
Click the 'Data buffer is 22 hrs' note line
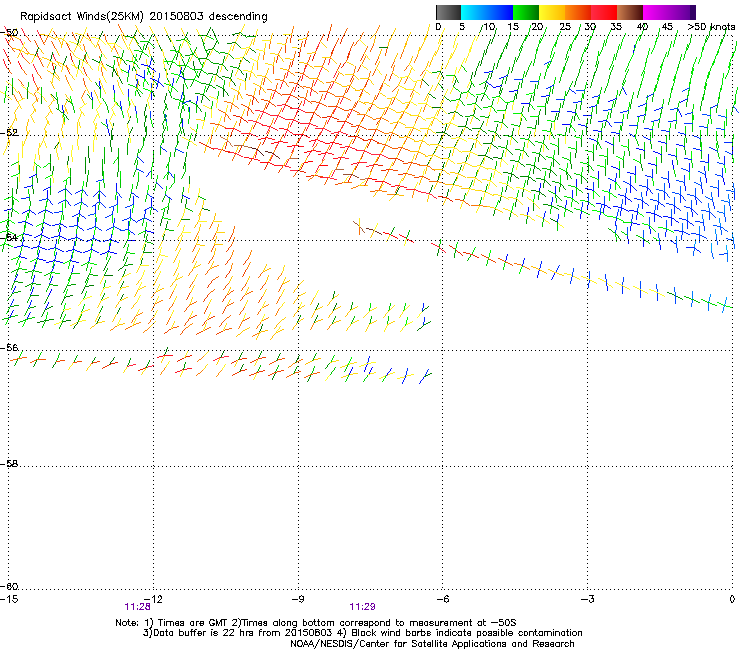[x=362, y=633]
